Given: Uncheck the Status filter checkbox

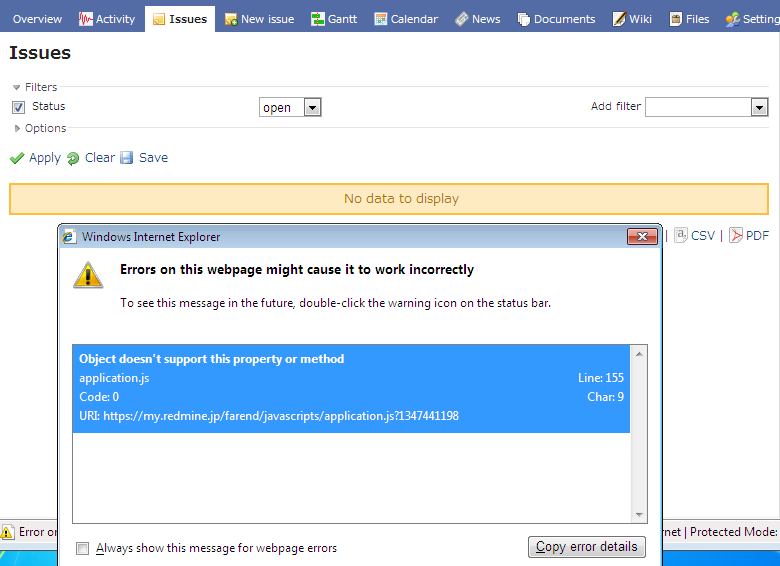Looking at the screenshot, I should pyautogui.click(x=18, y=107).
